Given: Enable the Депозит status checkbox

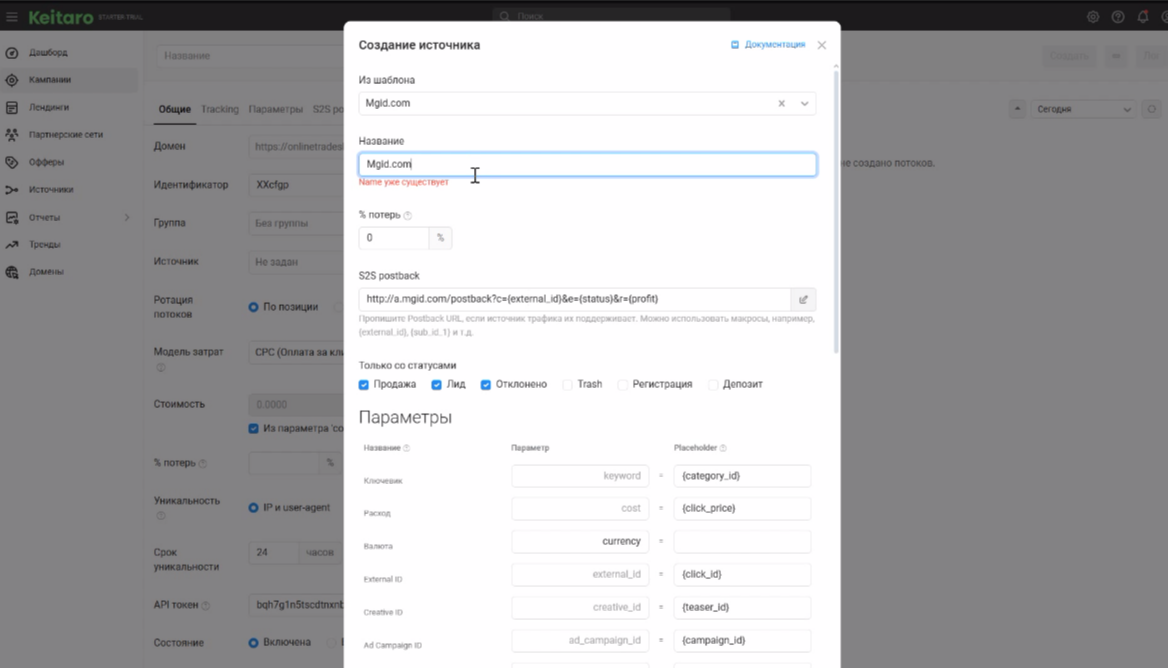Looking at the screenshot, I should coord(713,384).
